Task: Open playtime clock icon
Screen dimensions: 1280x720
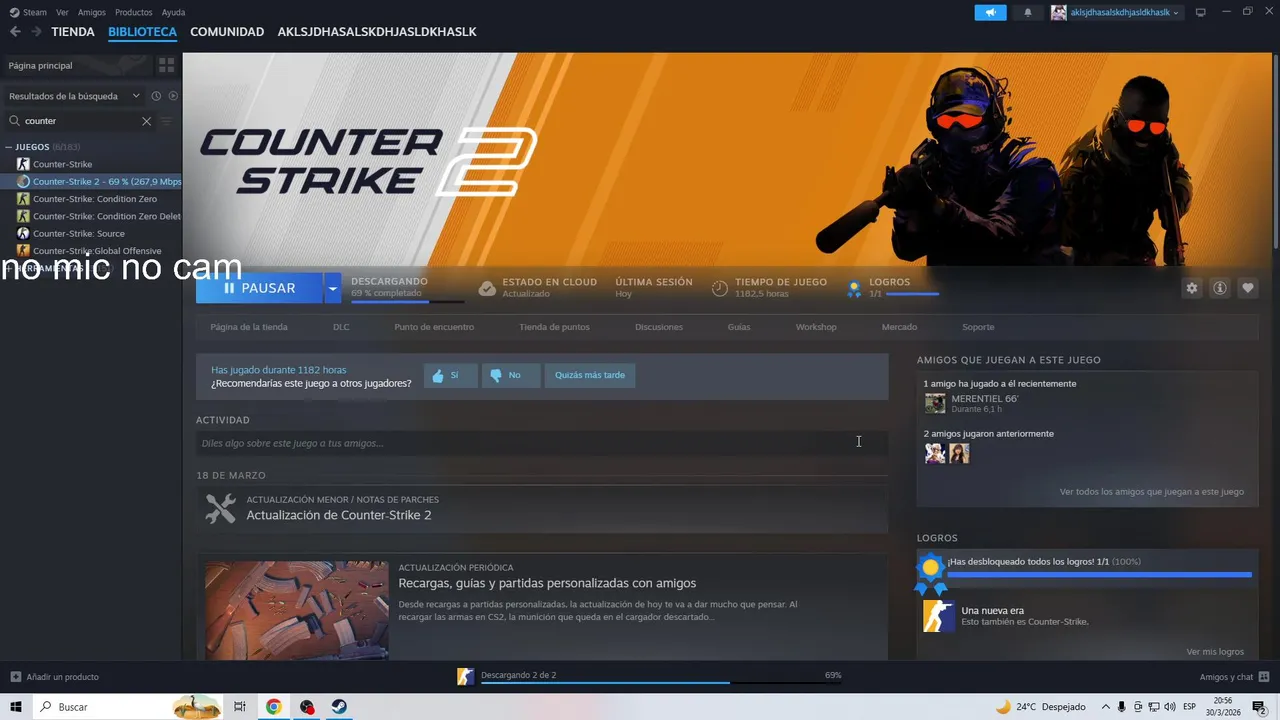Action: tap(720, 288)
